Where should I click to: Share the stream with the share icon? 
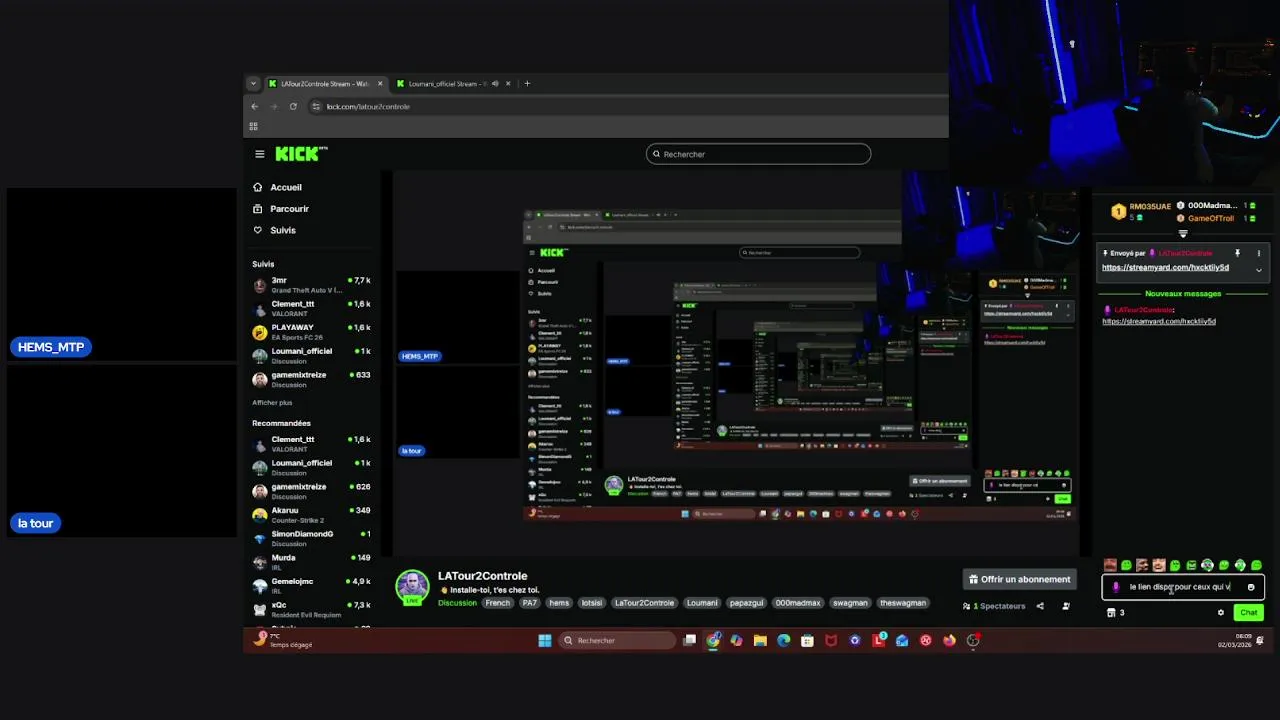(1040, 606)
